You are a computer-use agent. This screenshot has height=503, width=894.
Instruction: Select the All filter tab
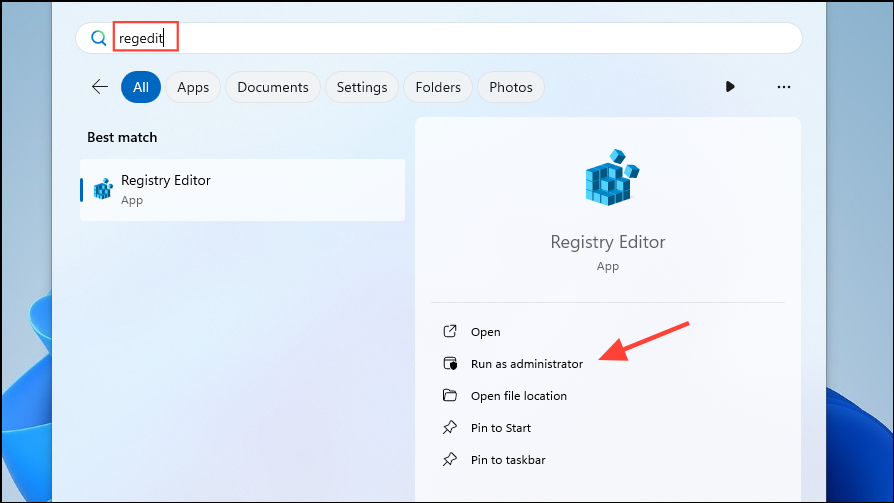click(141, 87)
